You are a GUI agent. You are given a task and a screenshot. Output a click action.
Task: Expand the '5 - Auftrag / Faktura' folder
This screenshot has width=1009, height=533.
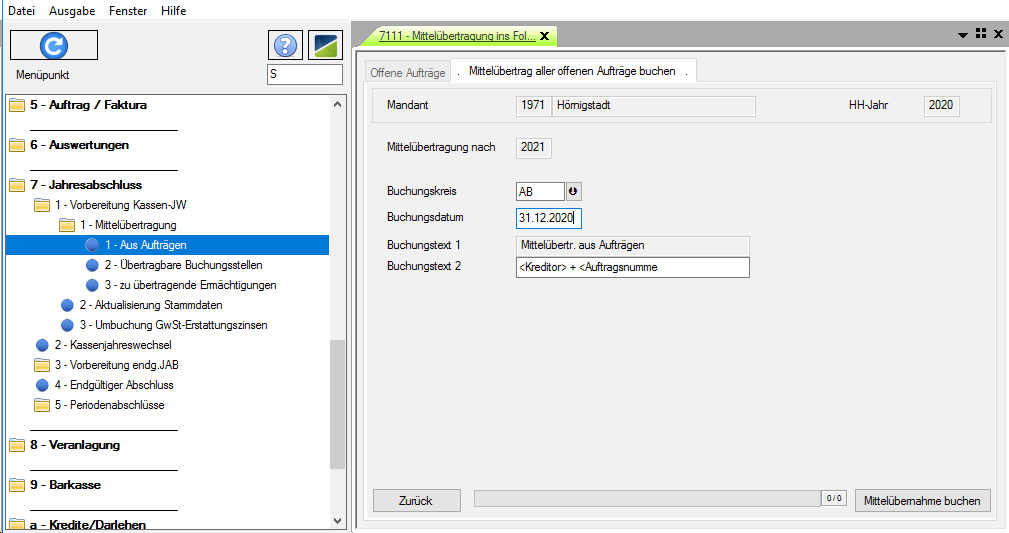[x=88, y=105]
